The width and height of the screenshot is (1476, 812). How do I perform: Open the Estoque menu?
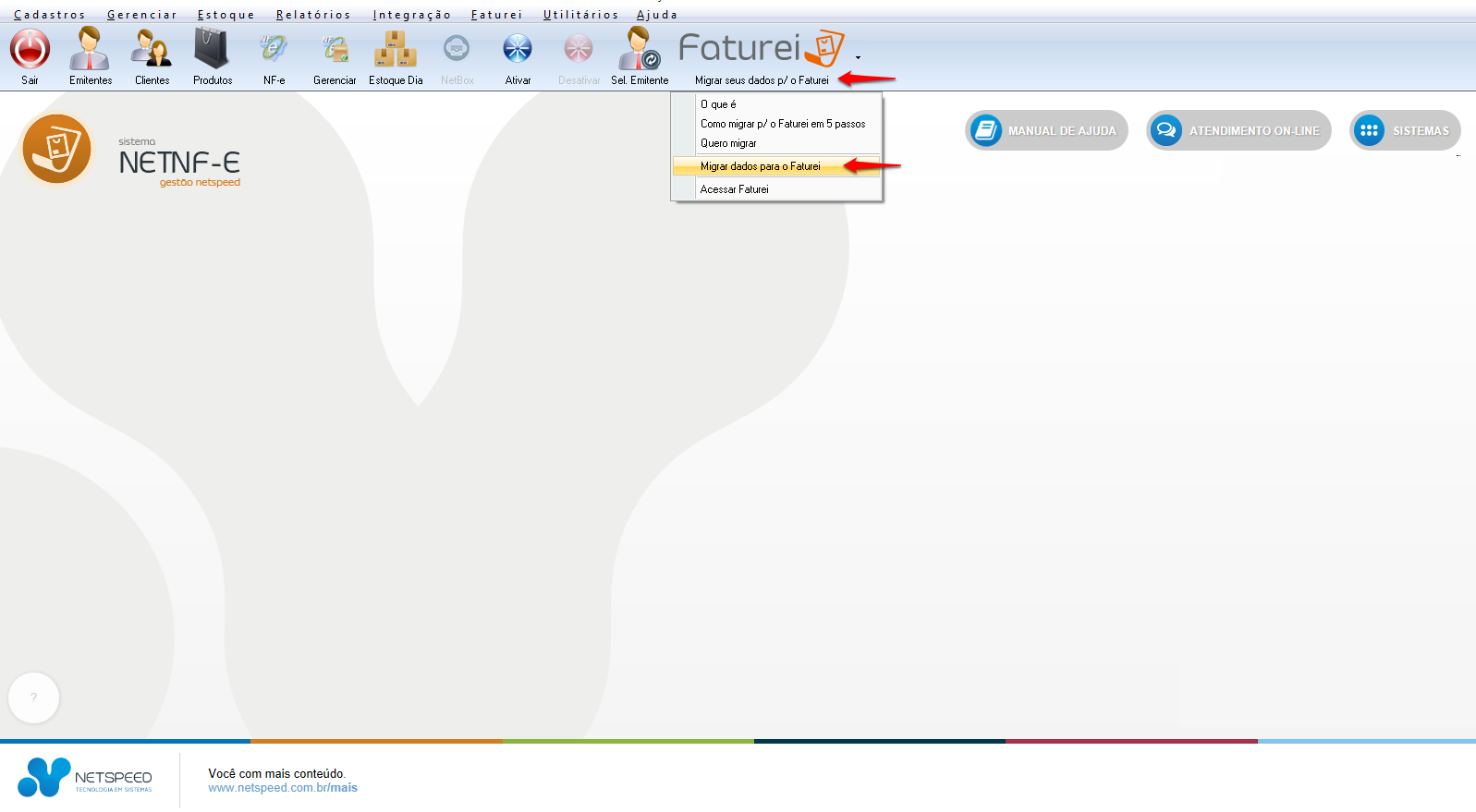tap(226, 15)
